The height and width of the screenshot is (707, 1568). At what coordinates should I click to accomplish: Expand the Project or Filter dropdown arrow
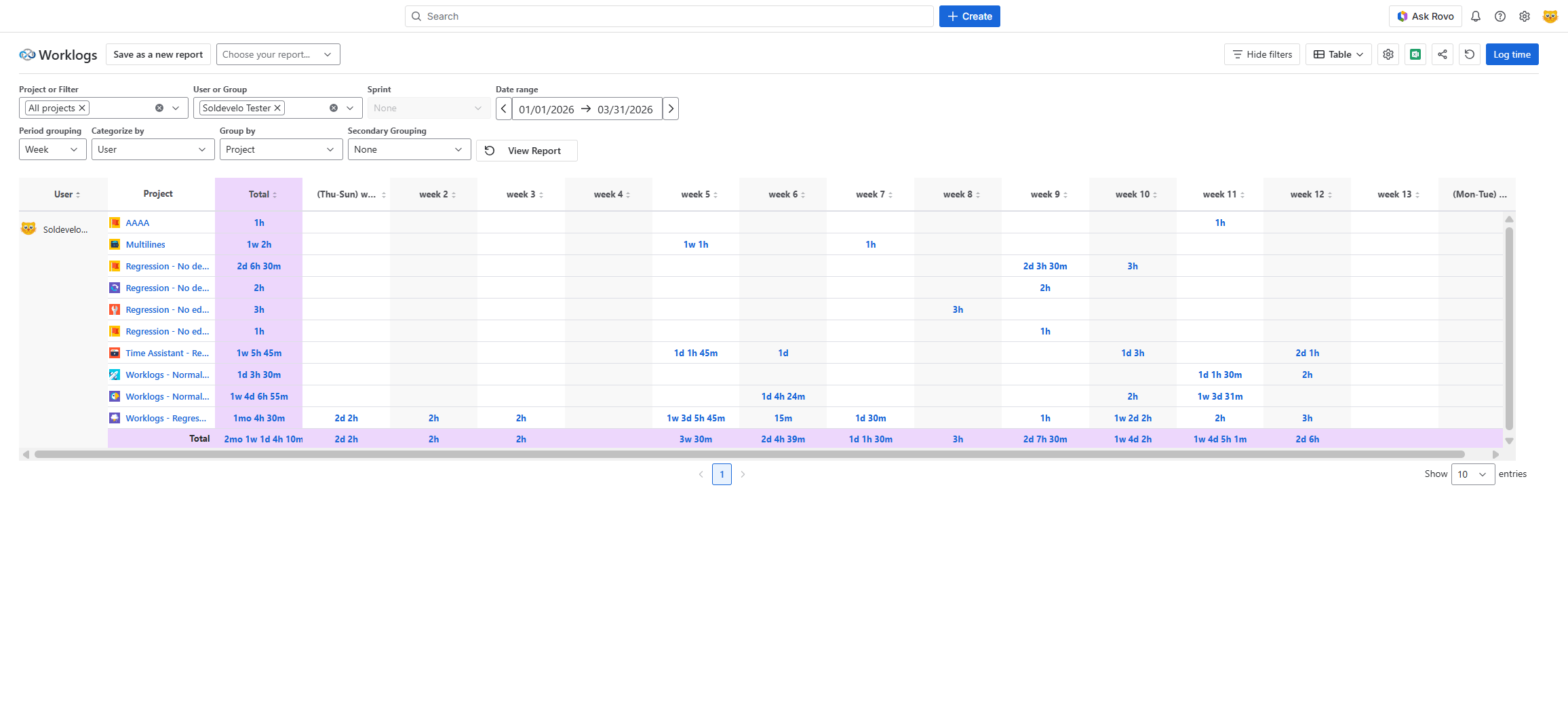(176, 108)
